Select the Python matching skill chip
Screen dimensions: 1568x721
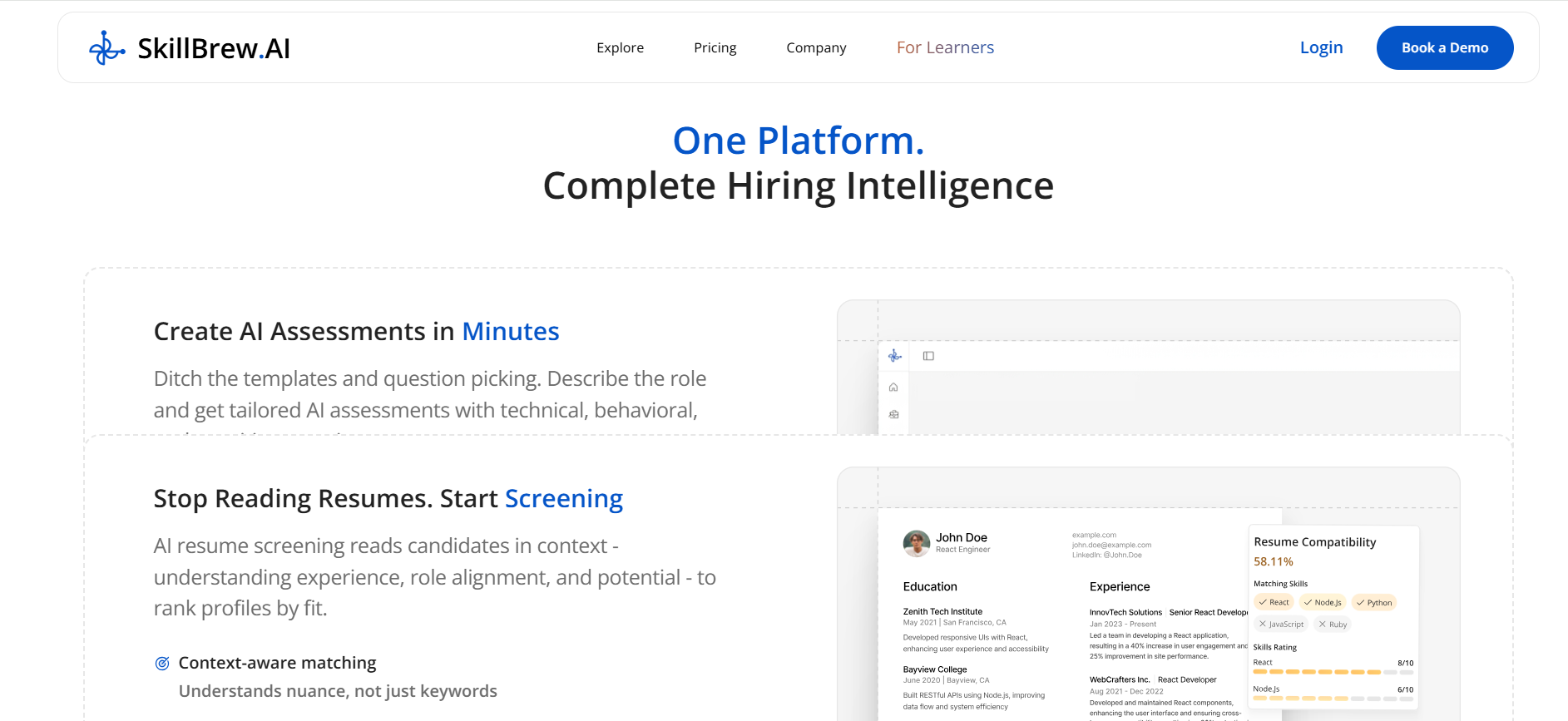coord(1373,602)
